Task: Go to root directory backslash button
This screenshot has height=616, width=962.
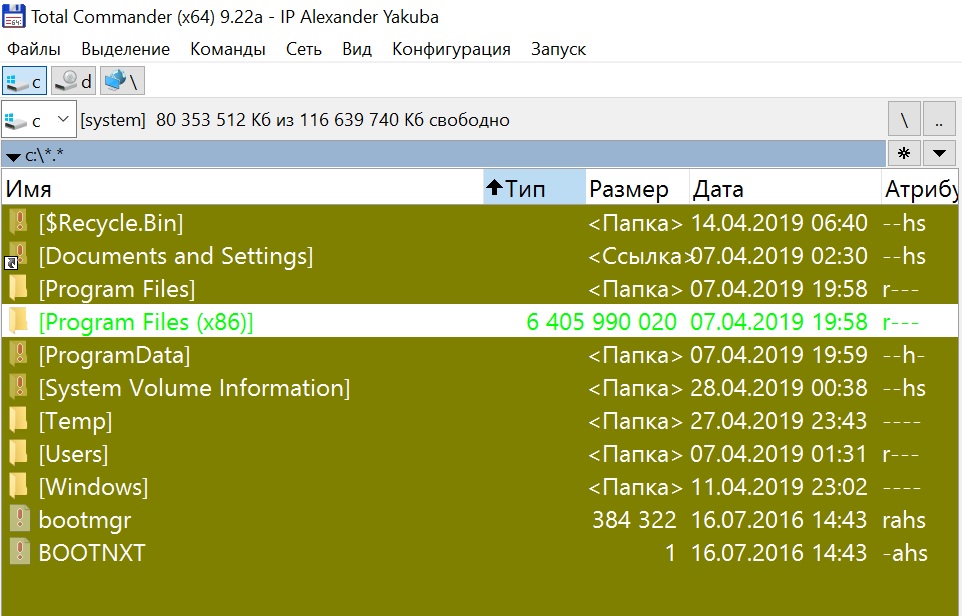Action: (x=904, y=119)
